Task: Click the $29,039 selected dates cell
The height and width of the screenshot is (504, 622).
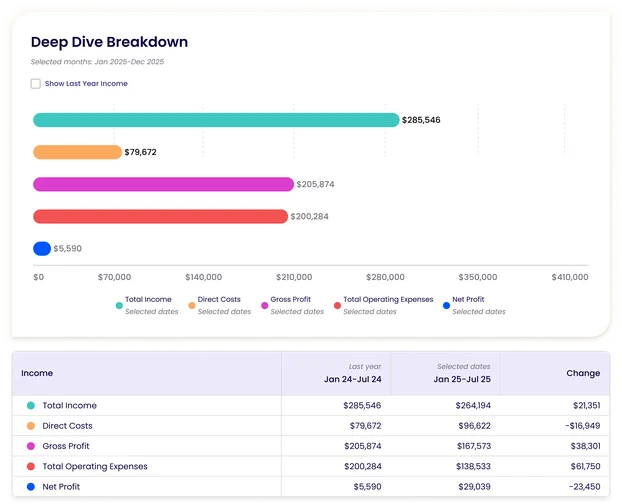Action: point(474,487)
